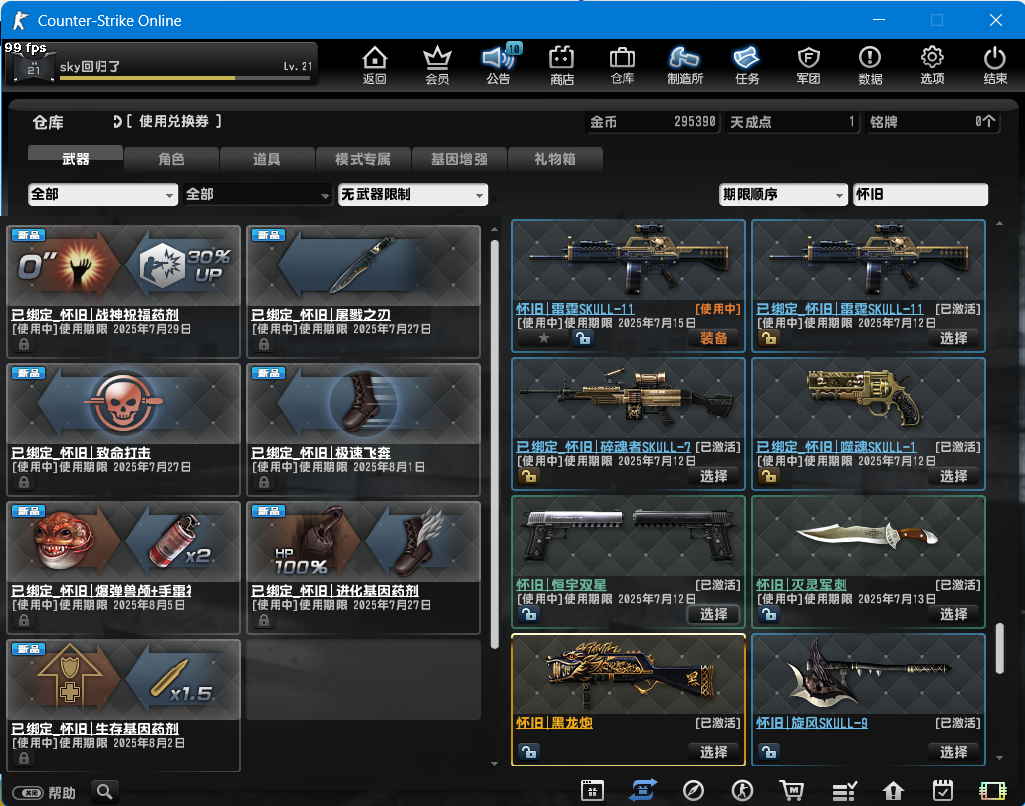1025x806 pixels.
Task: Toggle lock on 恒宇双星
Action: pos(529,614)
